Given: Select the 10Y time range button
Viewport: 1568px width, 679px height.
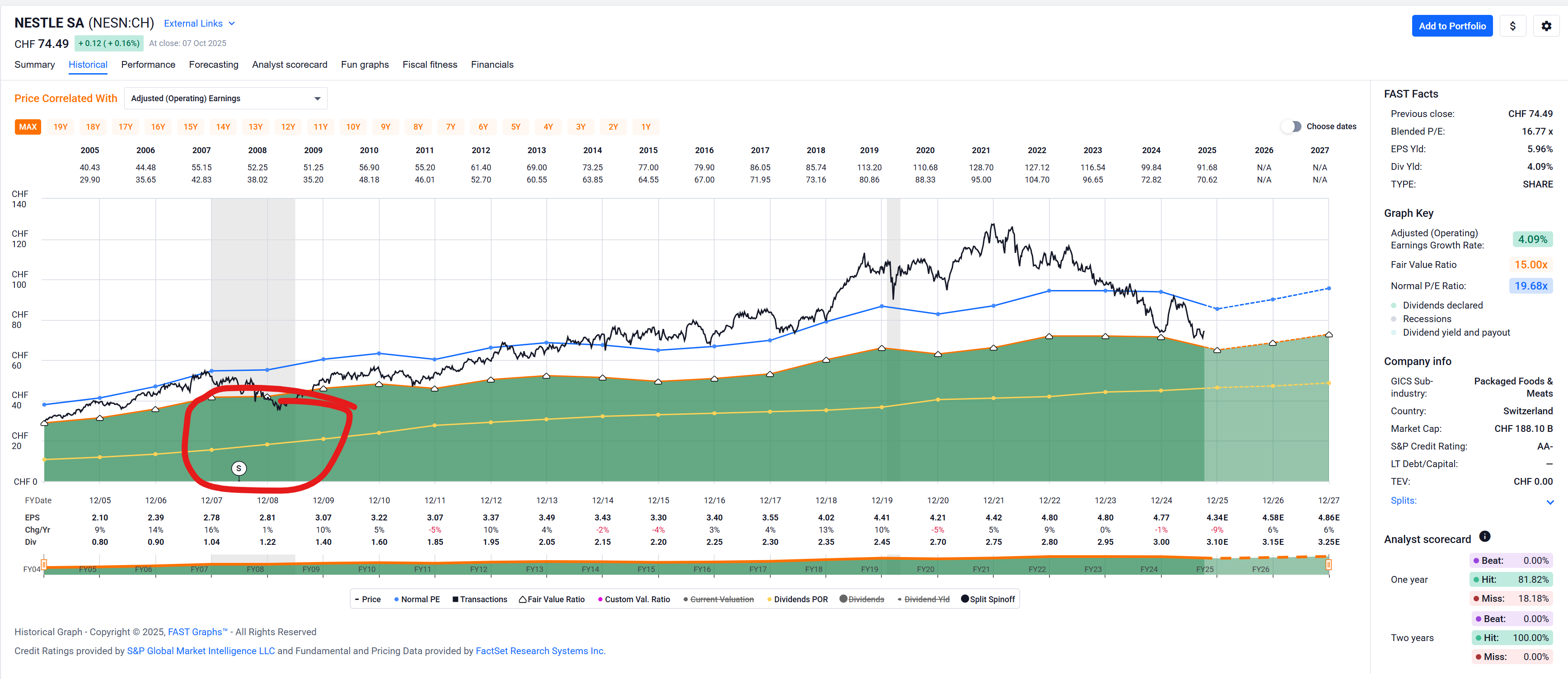Looking at the screenshot, I should (x=353, y=127).
